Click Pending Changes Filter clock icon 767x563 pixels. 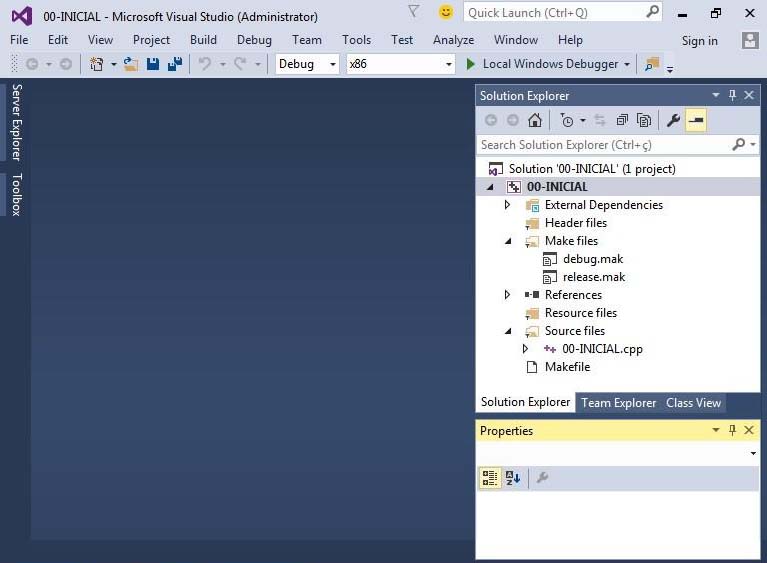566,120
